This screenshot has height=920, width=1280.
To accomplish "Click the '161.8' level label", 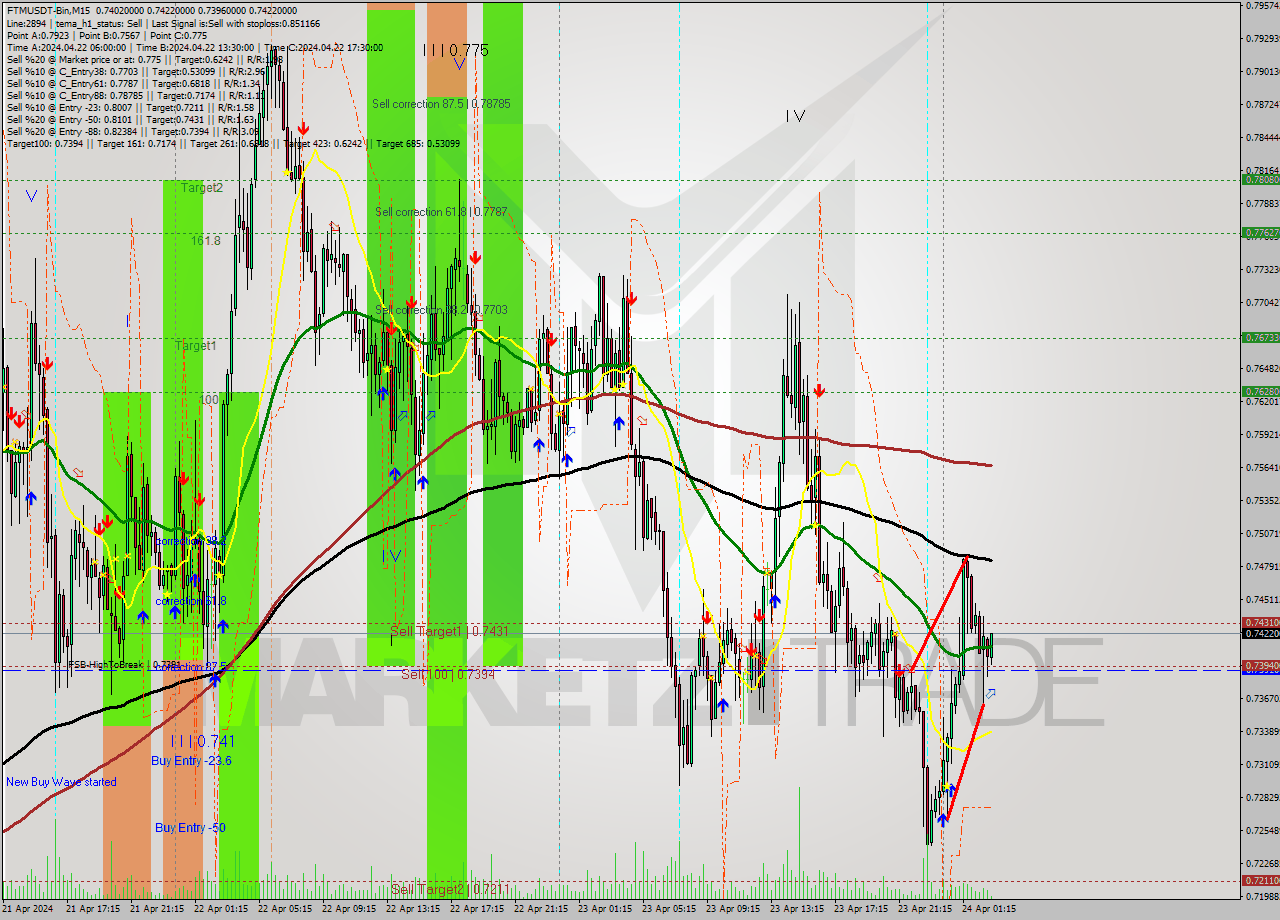I will coord(205,240).
